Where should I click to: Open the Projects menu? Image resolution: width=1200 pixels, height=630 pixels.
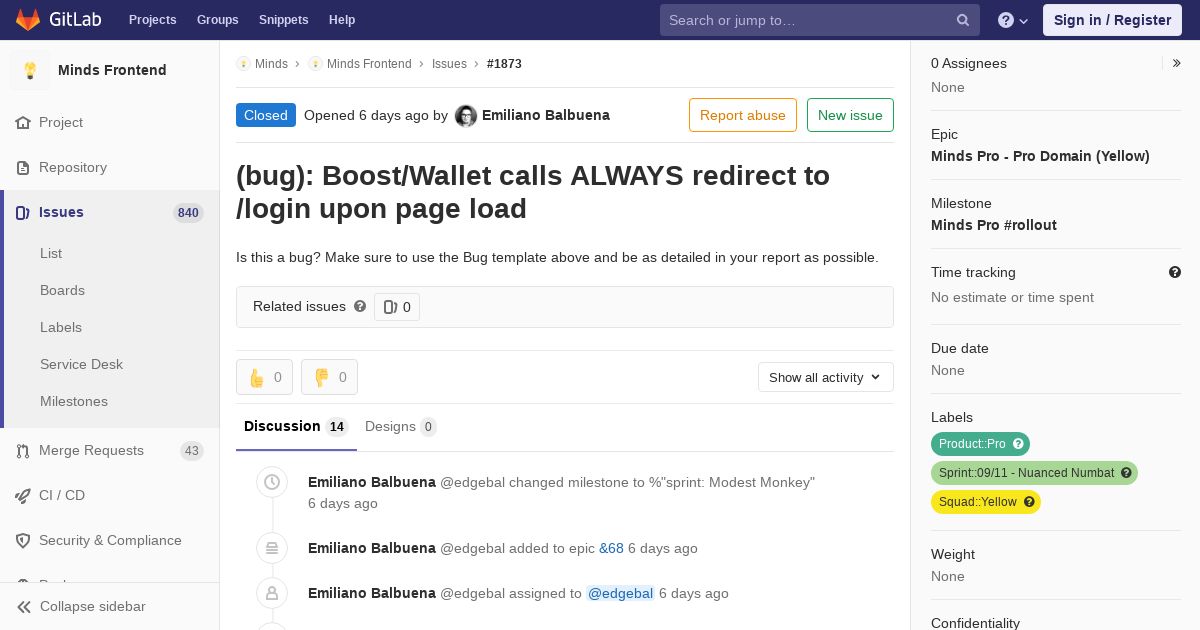pyautogui.click(x=153, y=20)
